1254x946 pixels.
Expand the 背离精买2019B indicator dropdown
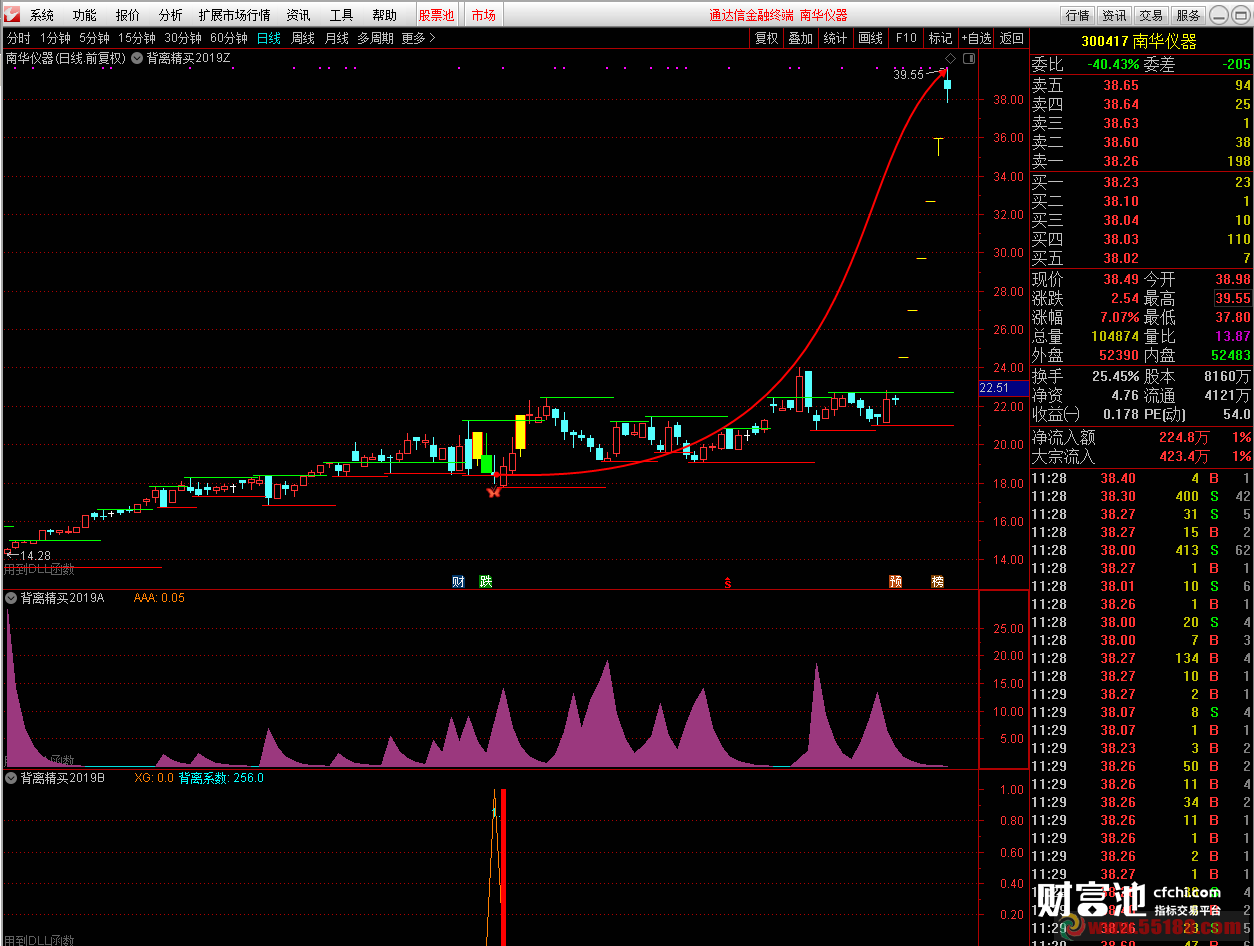coord(11,777)
